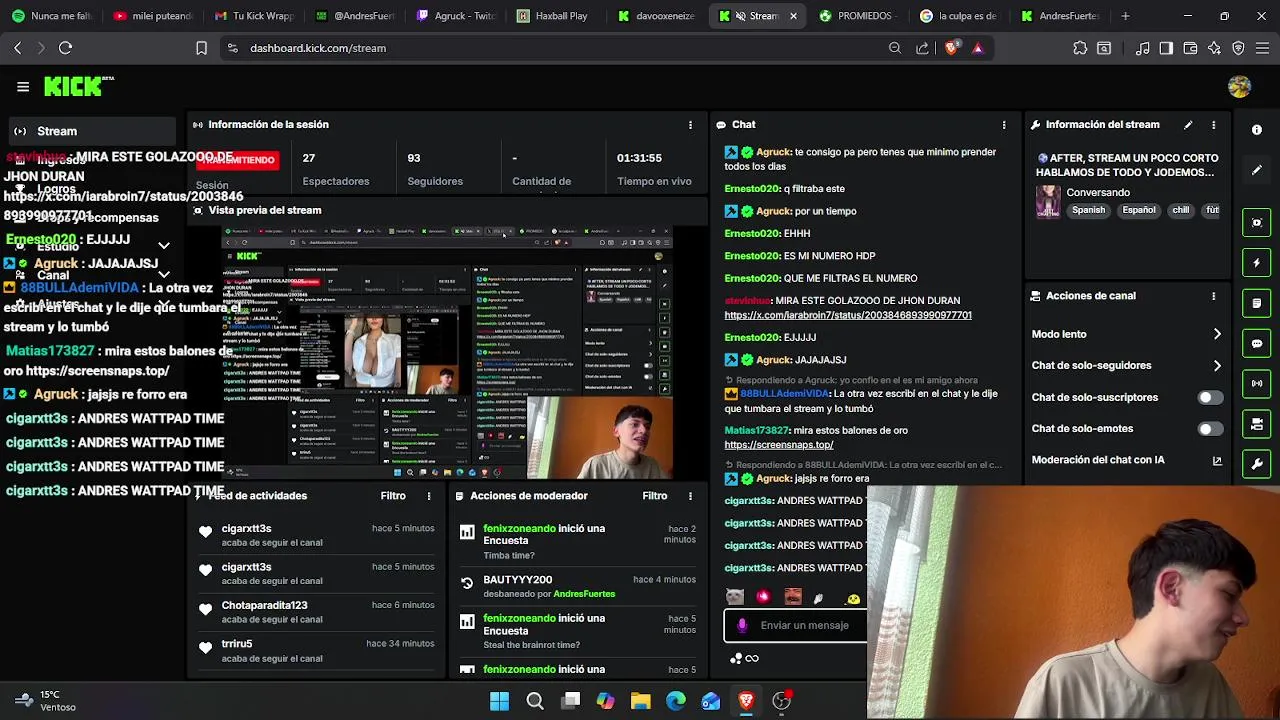Toggle the broadcast signal icon in right sidebar
Viewport: 1280px width, 720px height.
1257,384
